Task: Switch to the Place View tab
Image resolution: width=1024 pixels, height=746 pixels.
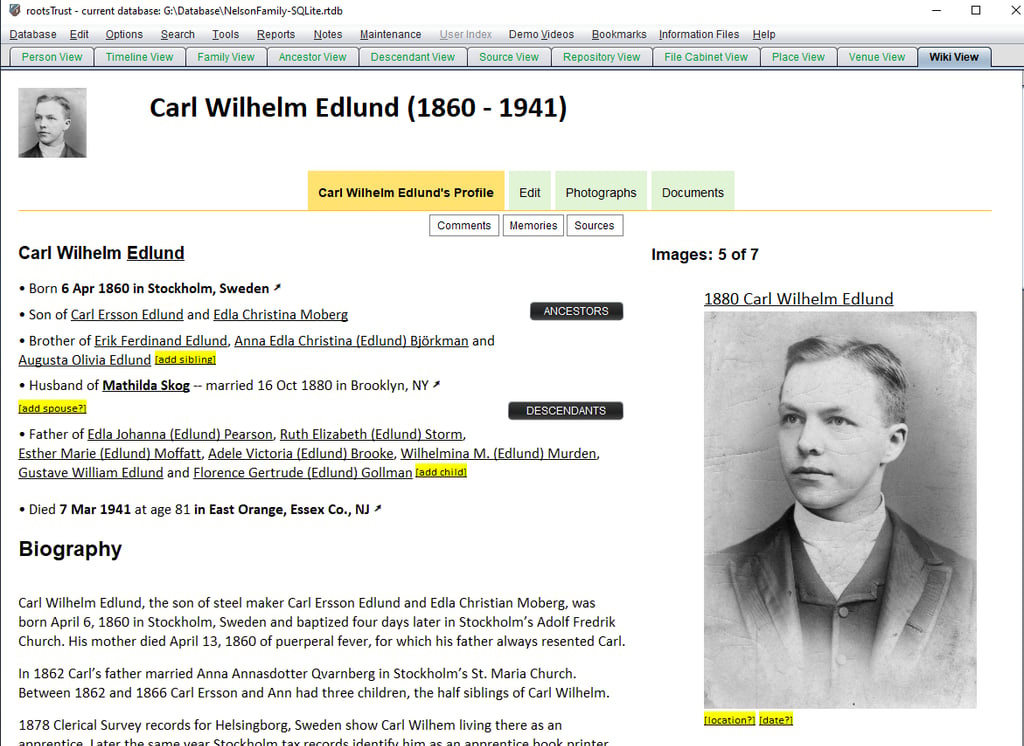Action: (798, 57)
